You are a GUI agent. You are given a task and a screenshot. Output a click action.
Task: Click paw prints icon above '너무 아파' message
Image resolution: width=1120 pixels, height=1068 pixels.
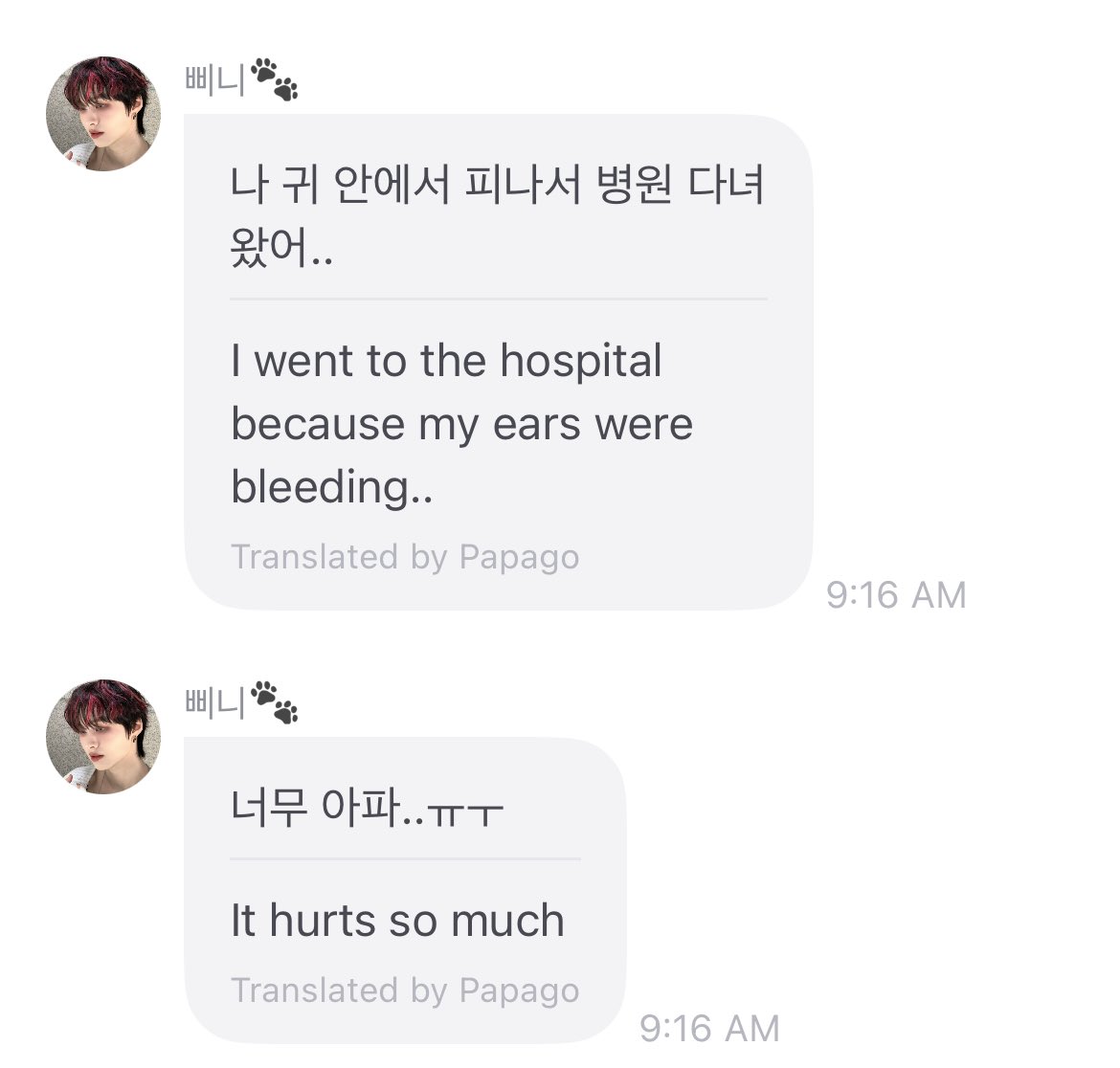tap(275, 702)
